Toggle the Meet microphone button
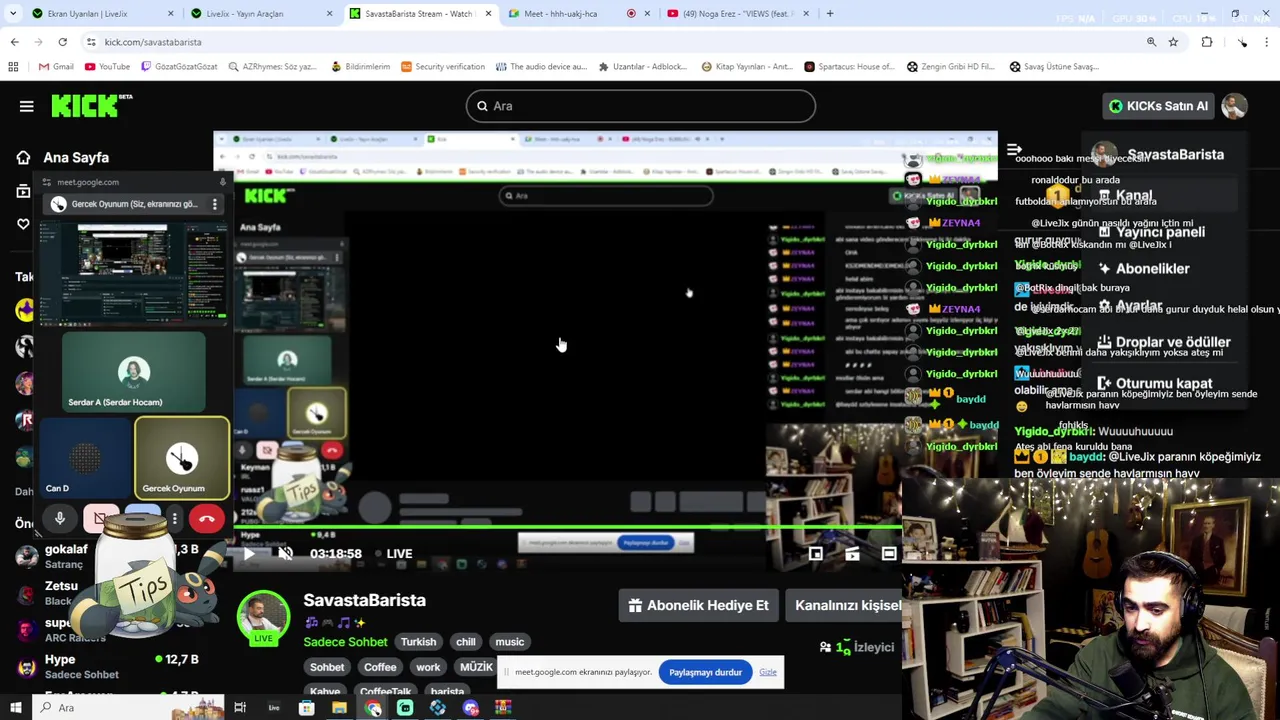Screen dimensions: 1280x720 point(60,518)
